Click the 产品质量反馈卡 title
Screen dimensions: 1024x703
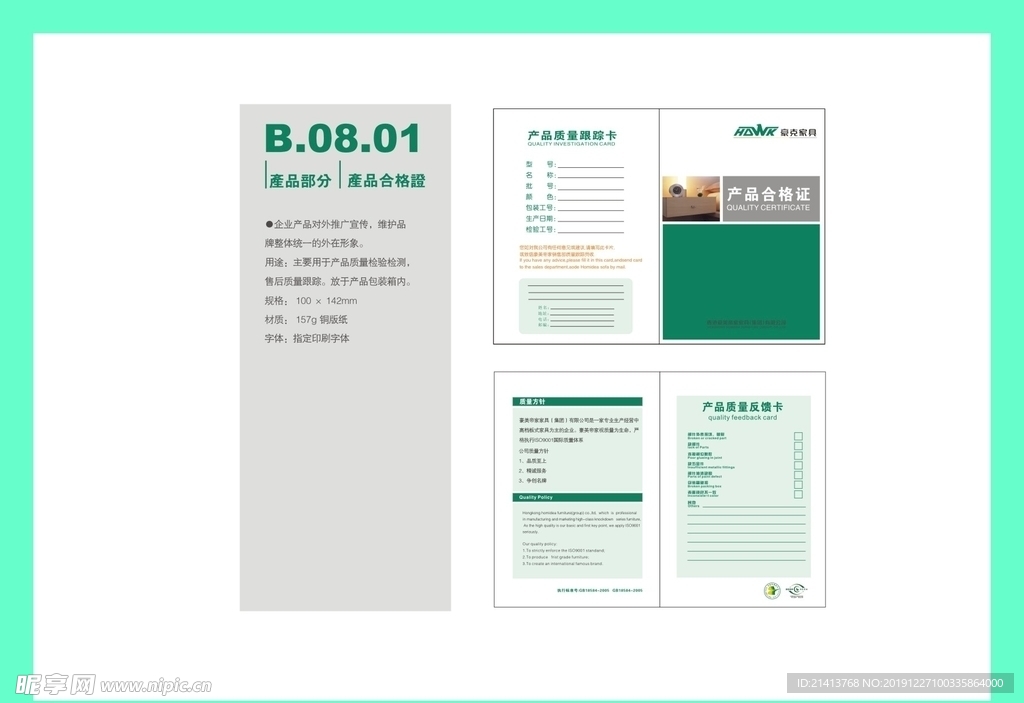click(743, 406)
